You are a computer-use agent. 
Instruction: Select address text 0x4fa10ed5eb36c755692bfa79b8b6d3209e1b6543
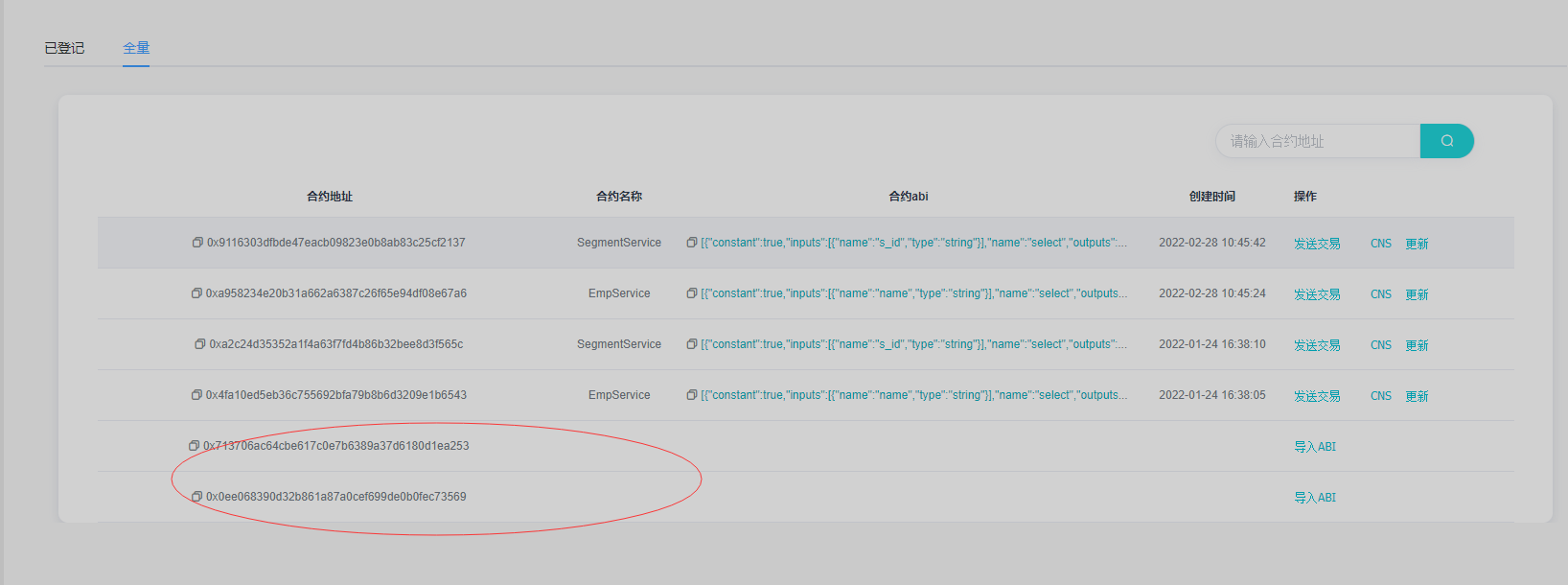pyautogui.click(x=336, y=395)
